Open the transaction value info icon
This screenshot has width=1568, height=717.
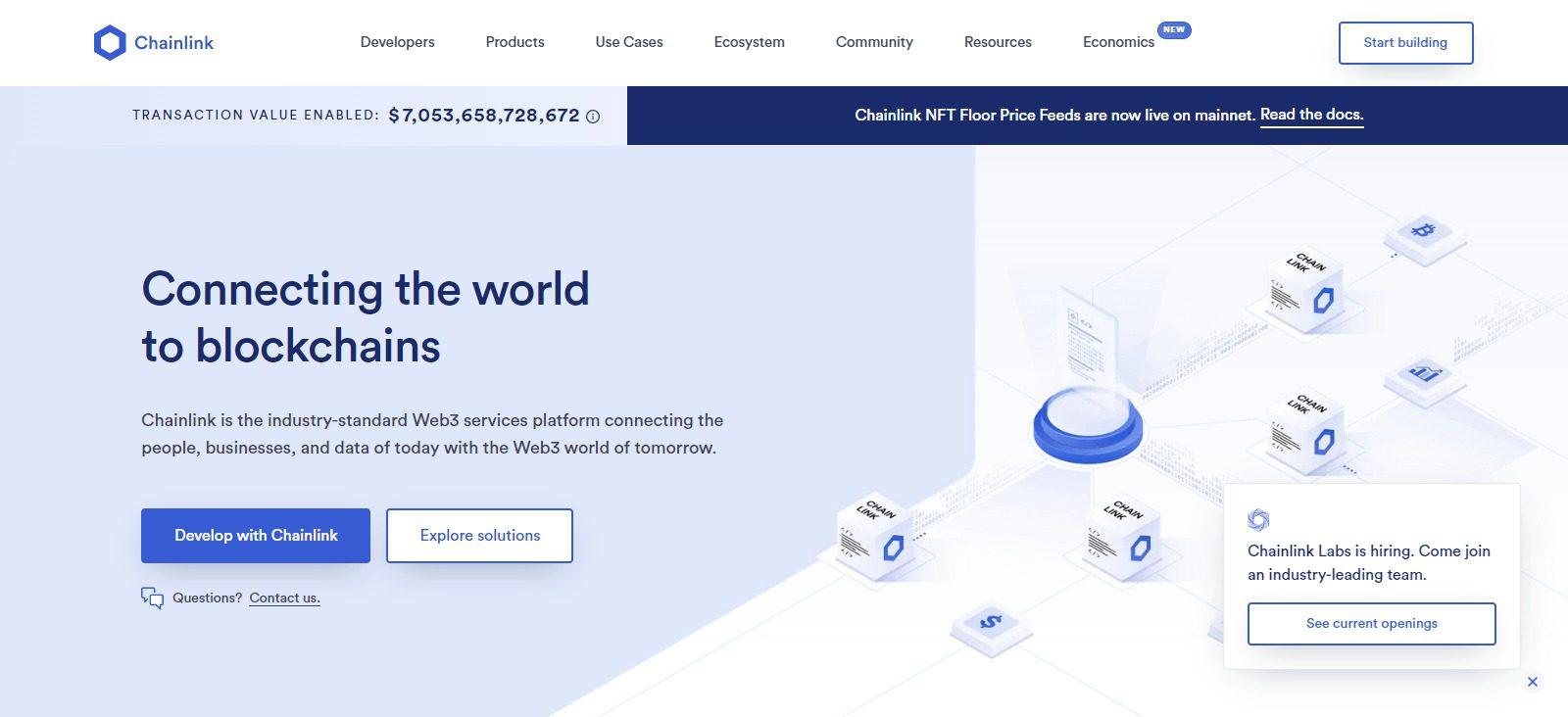(x=593, y=117)
